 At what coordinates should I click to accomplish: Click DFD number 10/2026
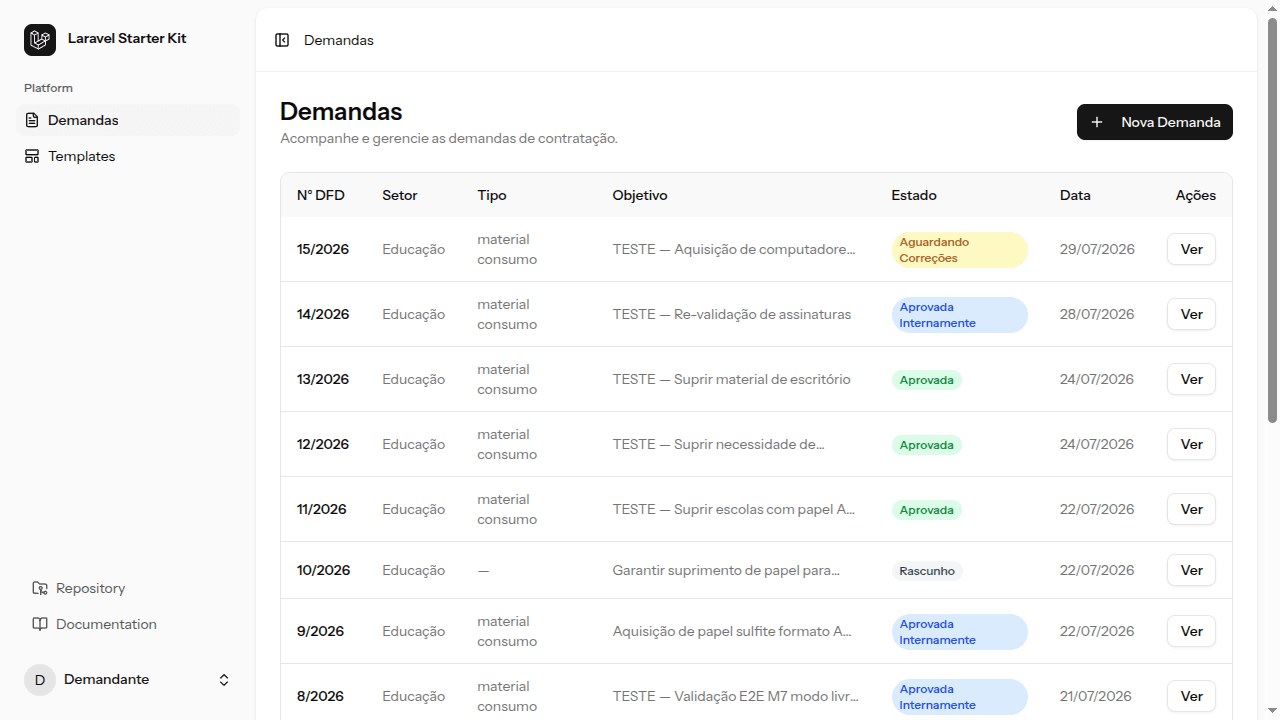tap(324, 570)
